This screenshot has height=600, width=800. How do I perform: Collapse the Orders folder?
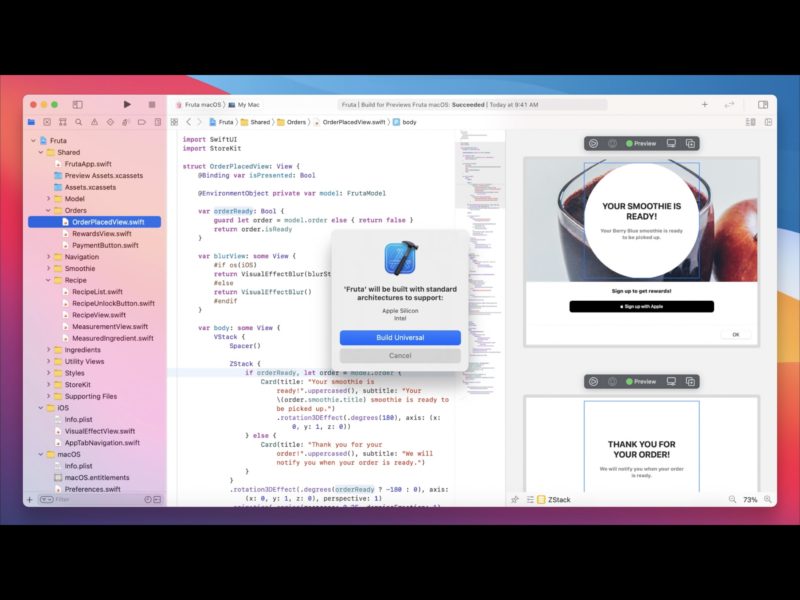[49, 210]
